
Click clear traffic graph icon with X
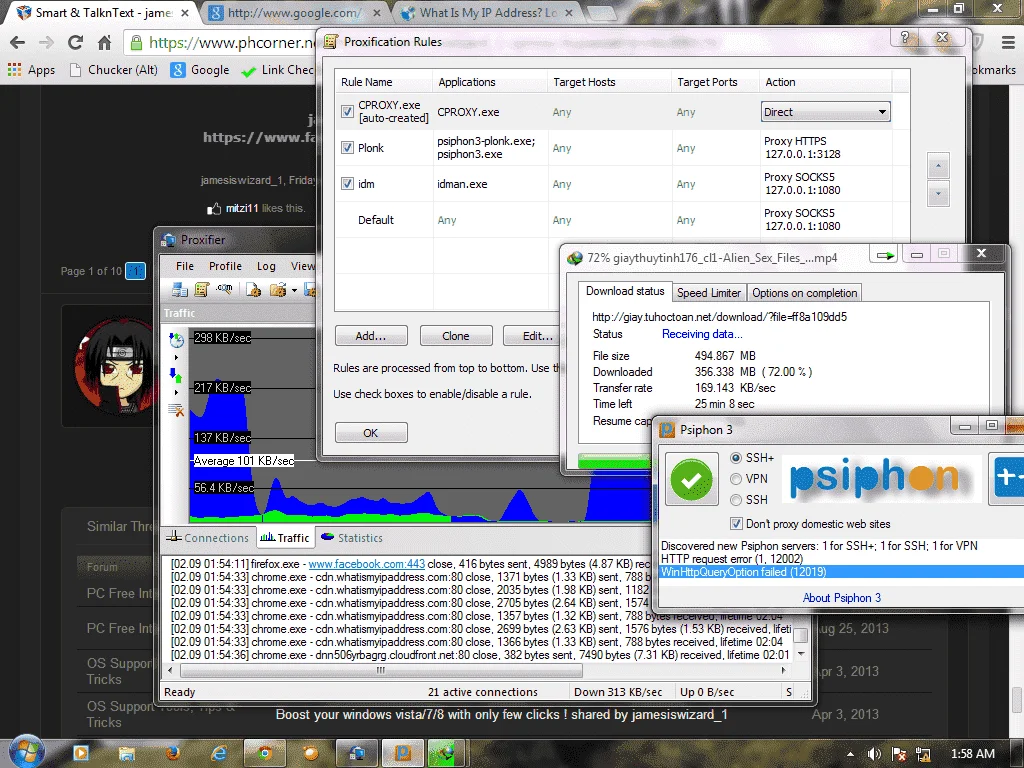pyautogui.click(x=176, y=410)
